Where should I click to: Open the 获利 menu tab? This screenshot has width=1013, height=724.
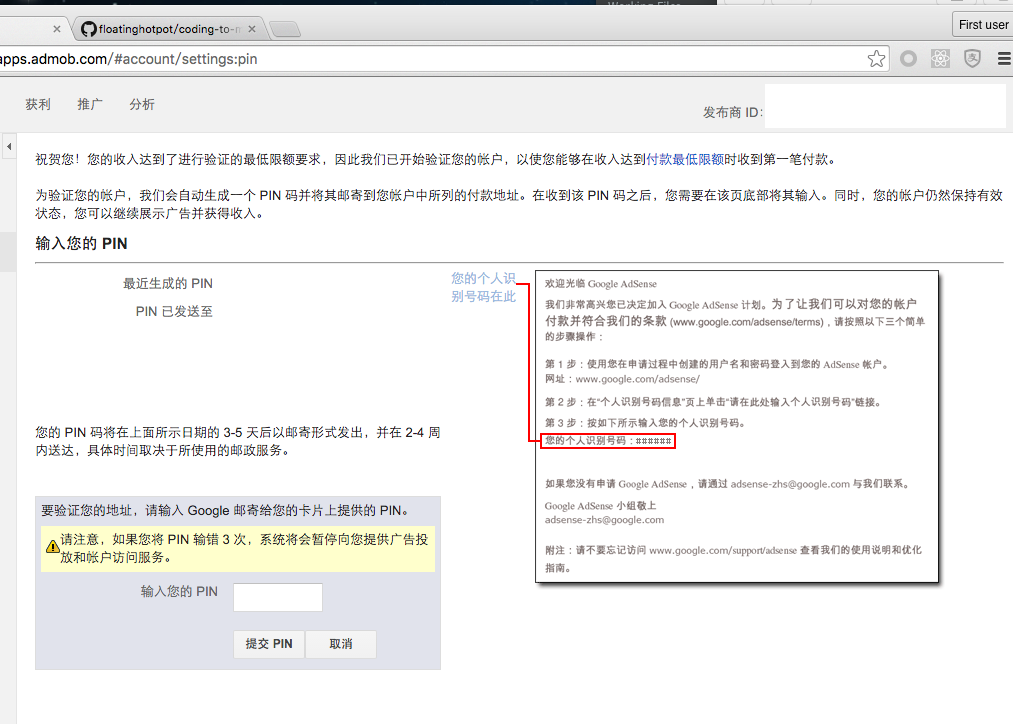38,104
